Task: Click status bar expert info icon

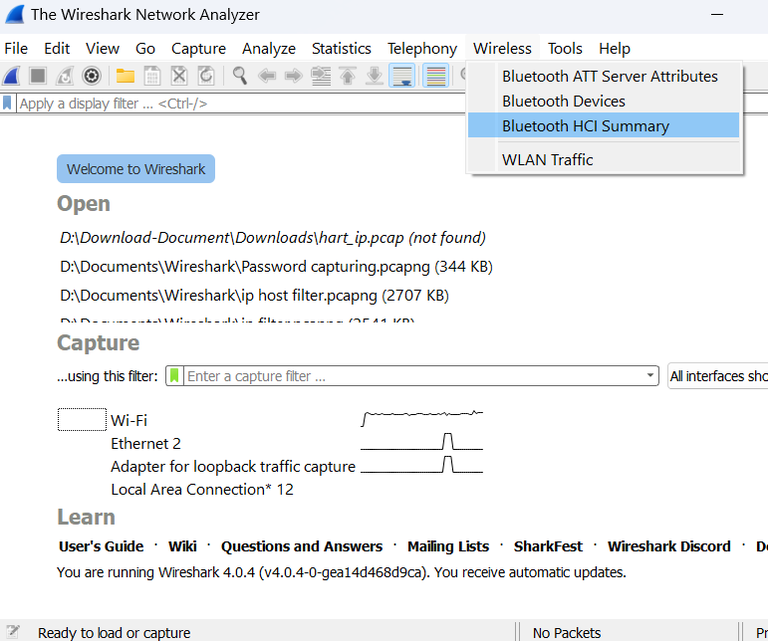Action: click(x=13, y=632)
